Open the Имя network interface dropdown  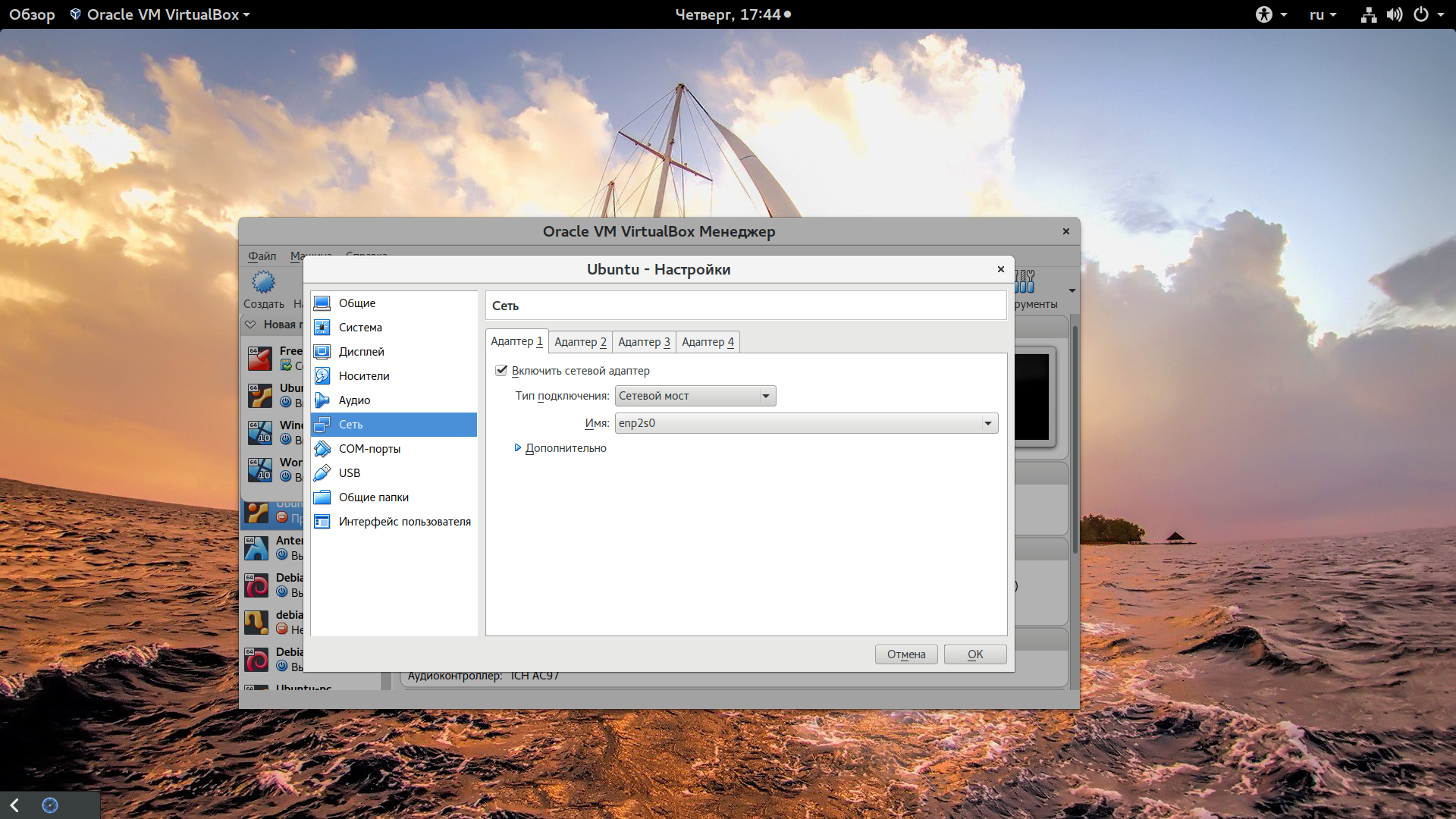[x=989, y=422]
